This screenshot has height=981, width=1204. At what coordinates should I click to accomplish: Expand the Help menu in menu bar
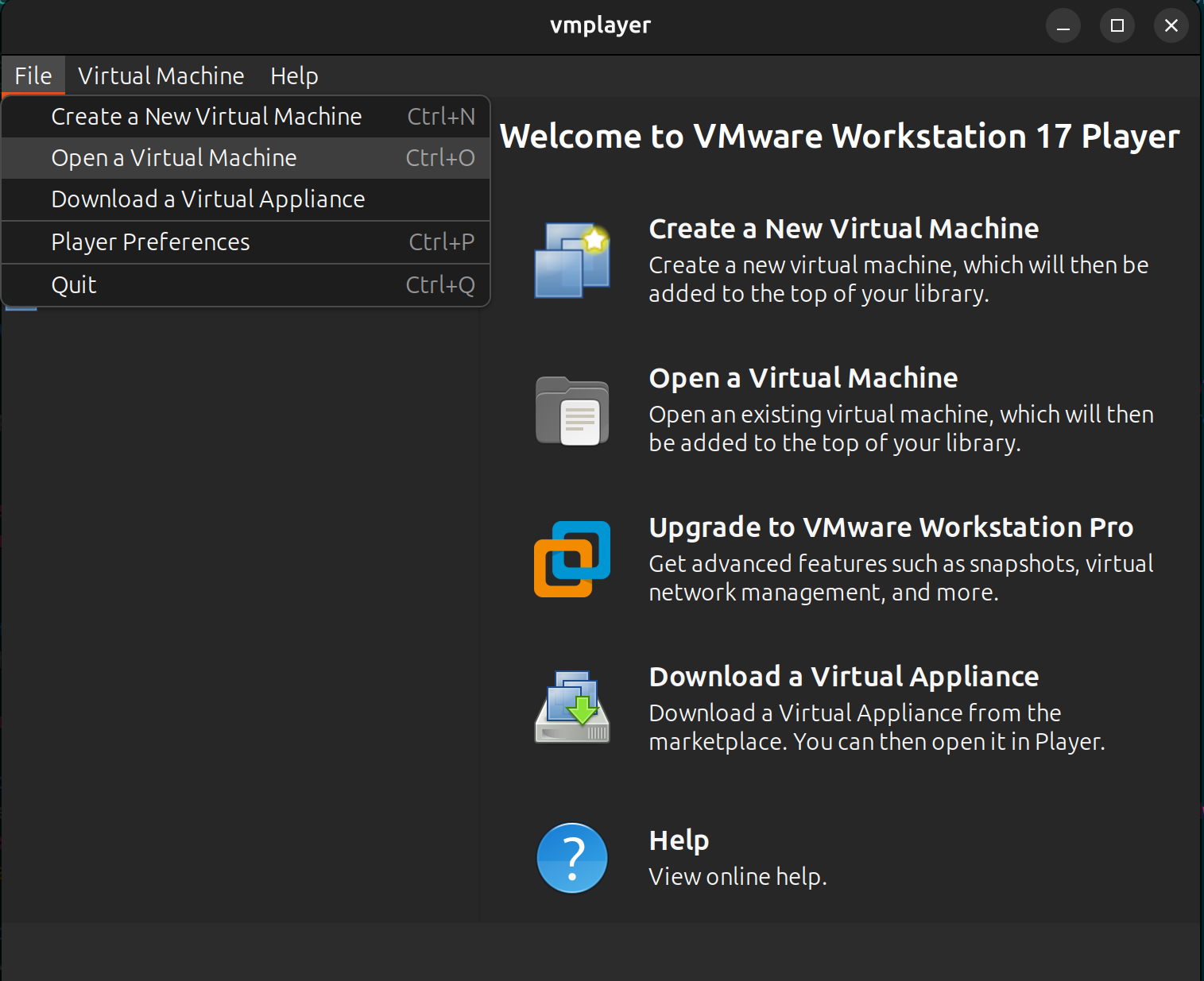294,76
